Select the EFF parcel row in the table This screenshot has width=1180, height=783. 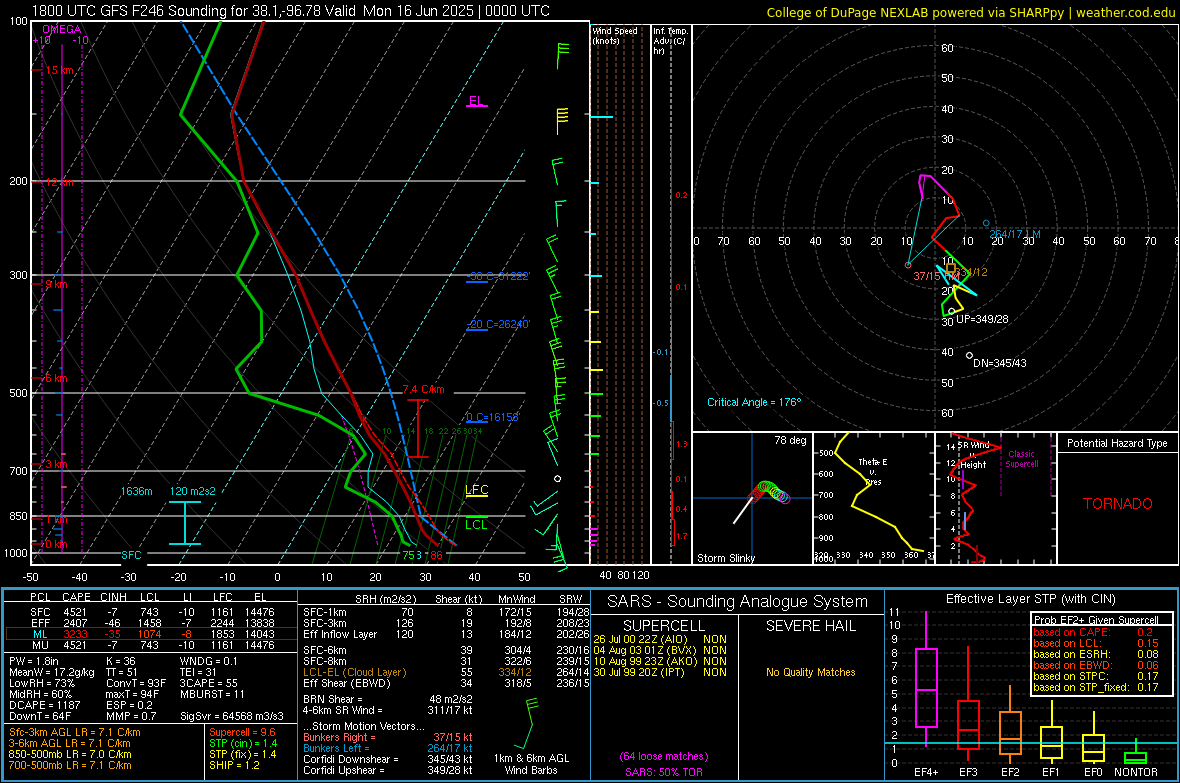point(151,623)
